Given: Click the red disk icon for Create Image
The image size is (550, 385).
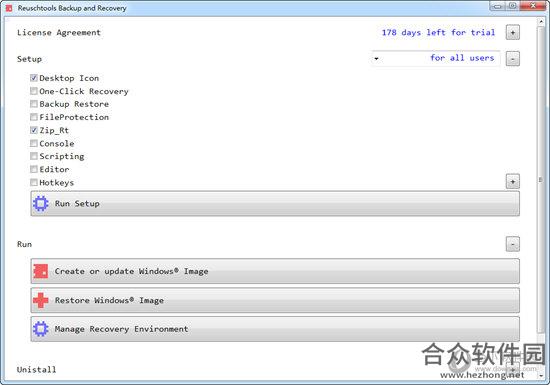Looking at the screenshot, I should click(x=40, y=271).
